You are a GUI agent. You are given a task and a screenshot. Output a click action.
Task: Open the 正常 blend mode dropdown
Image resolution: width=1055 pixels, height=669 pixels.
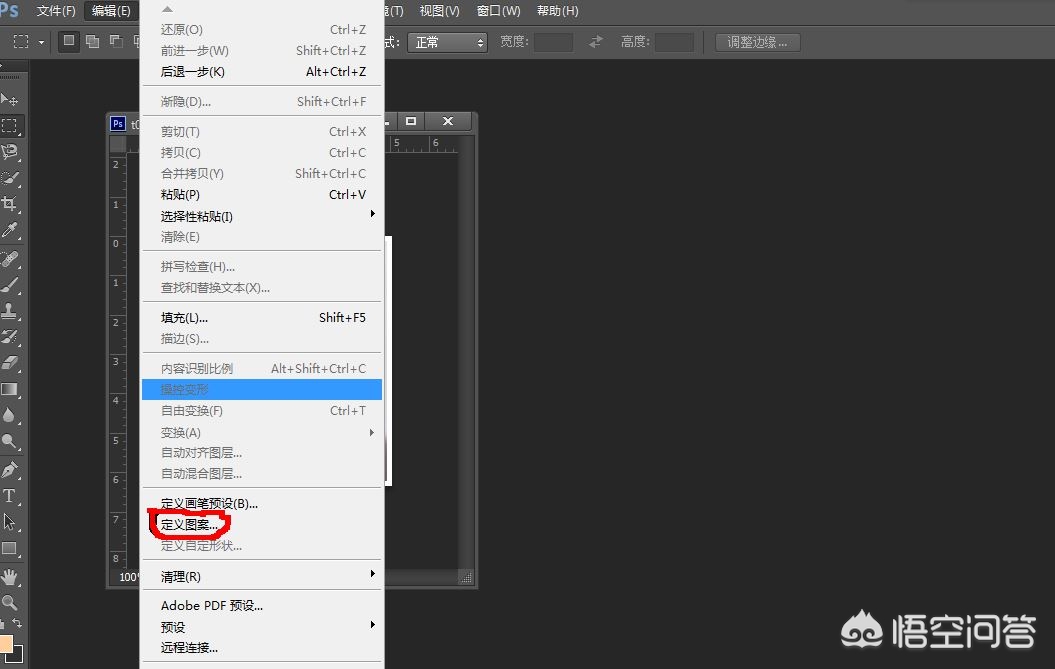point(447,42)
